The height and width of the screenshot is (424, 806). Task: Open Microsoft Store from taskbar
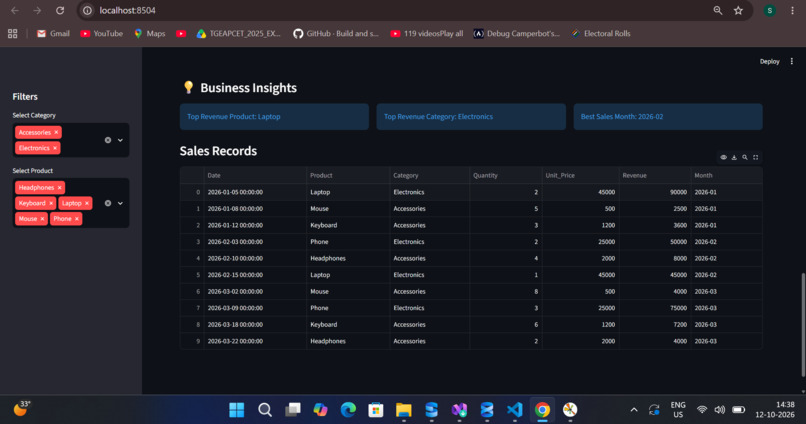click(x=376, y=410)
